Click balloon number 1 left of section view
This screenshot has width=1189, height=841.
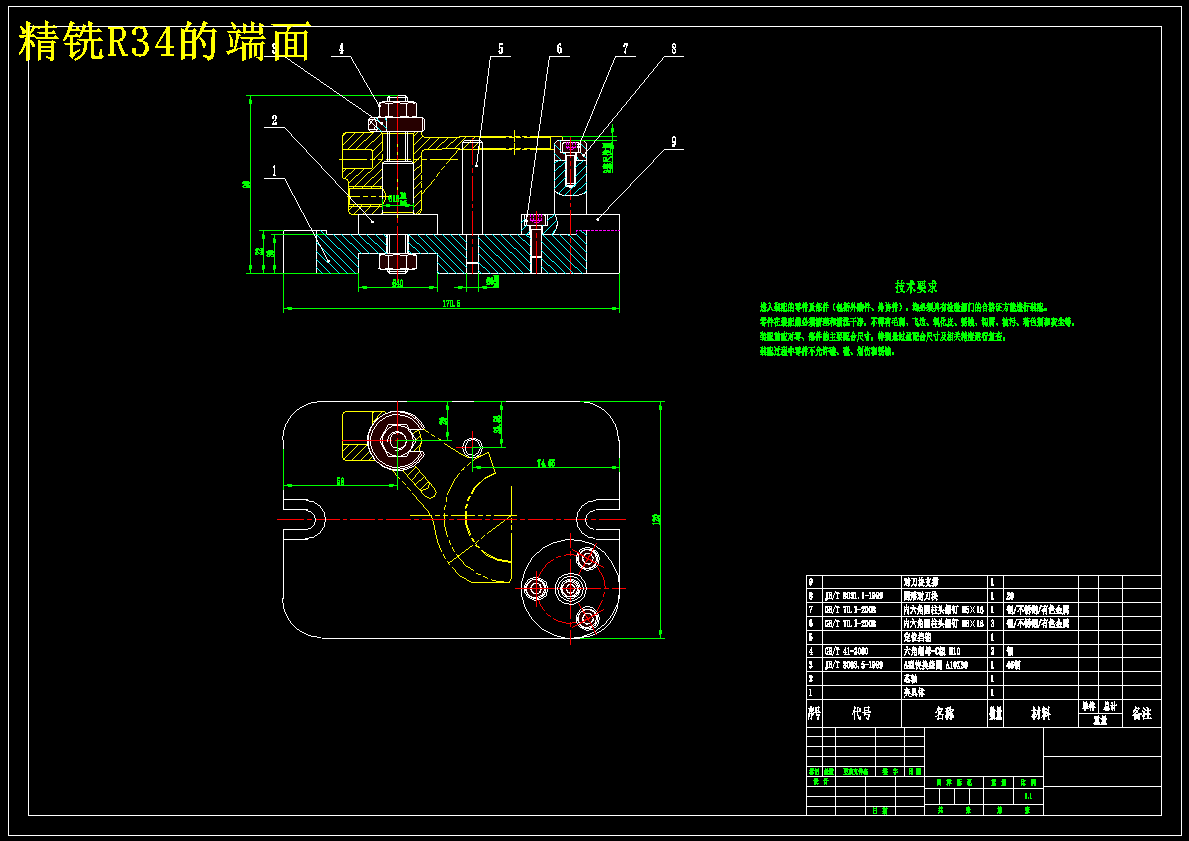coord(275,171)
